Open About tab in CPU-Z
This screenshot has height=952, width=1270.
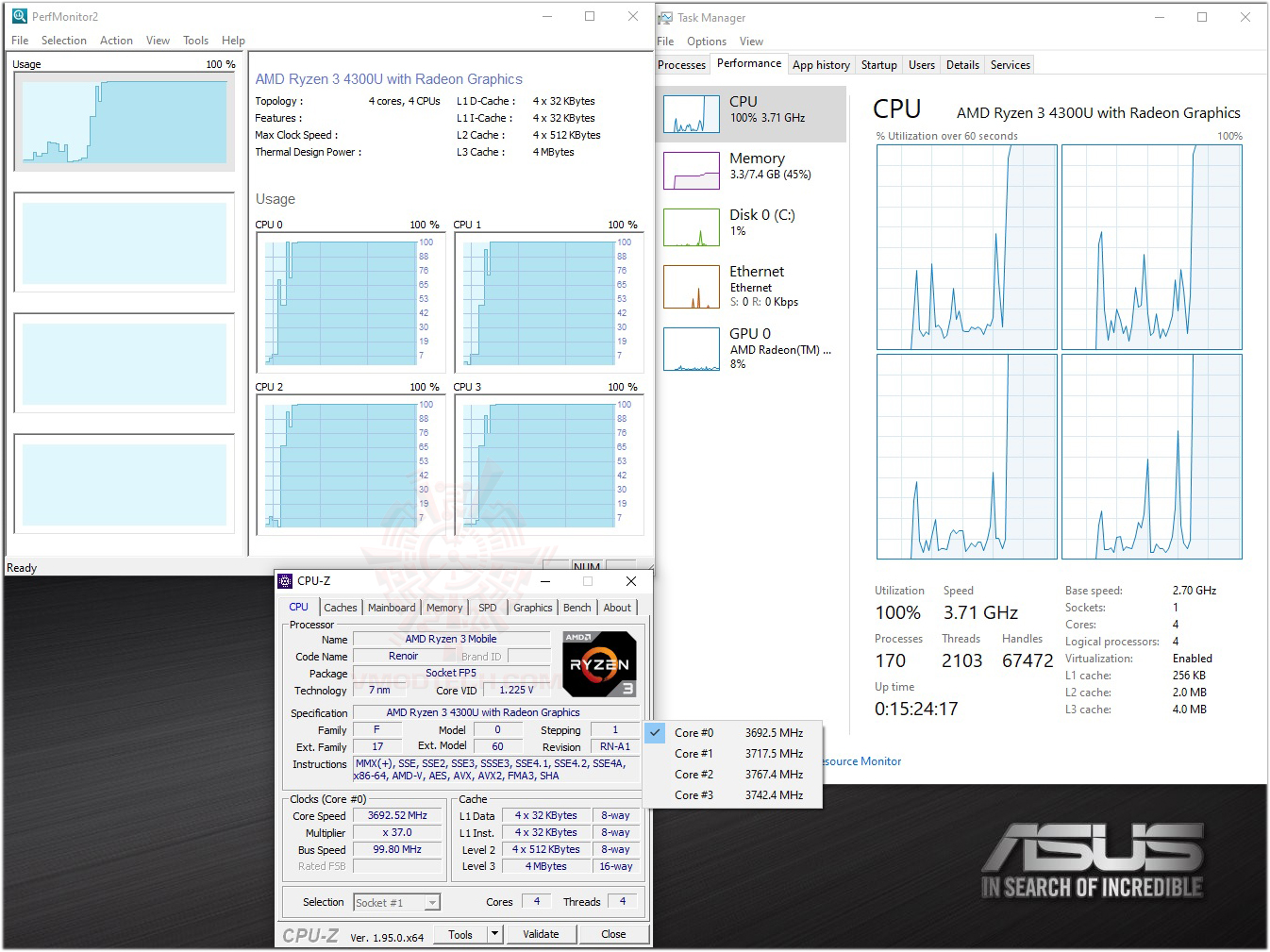(x=617, y=608)
